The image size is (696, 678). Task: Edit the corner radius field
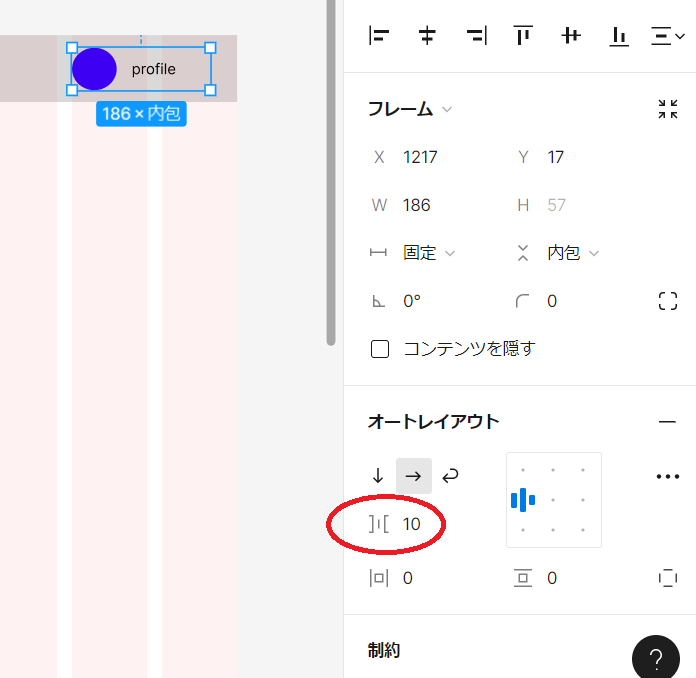coord(552,301)
